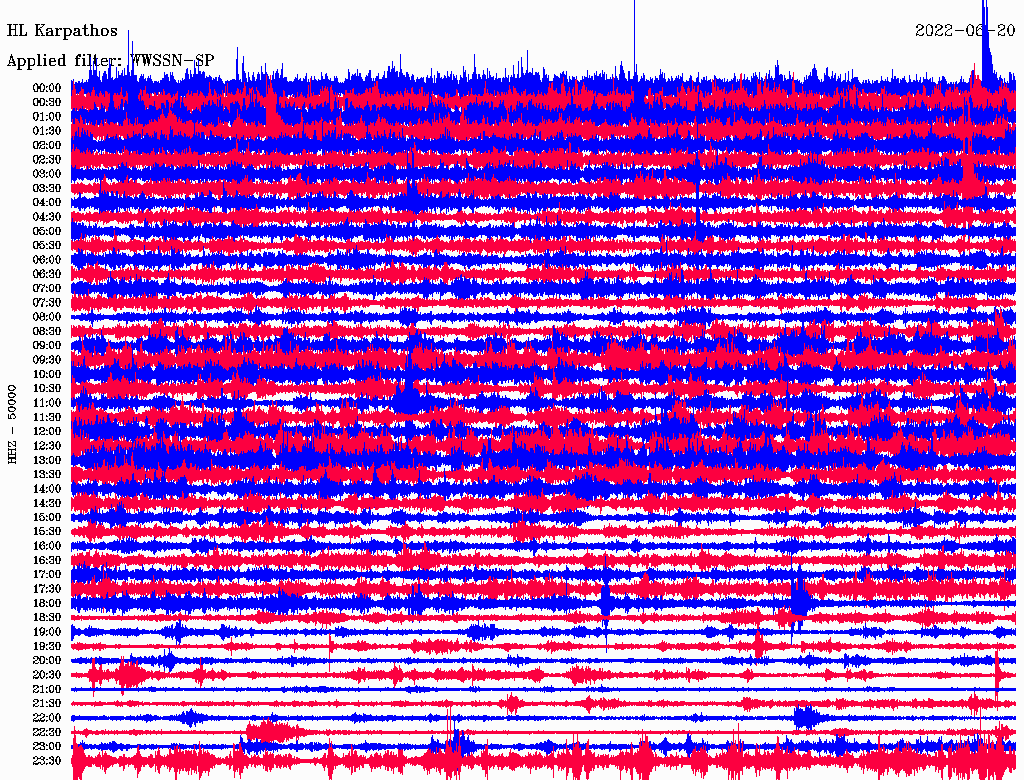Click the 19:30 time label
This screenshot has width=1024, height=780.
(47, 647)
